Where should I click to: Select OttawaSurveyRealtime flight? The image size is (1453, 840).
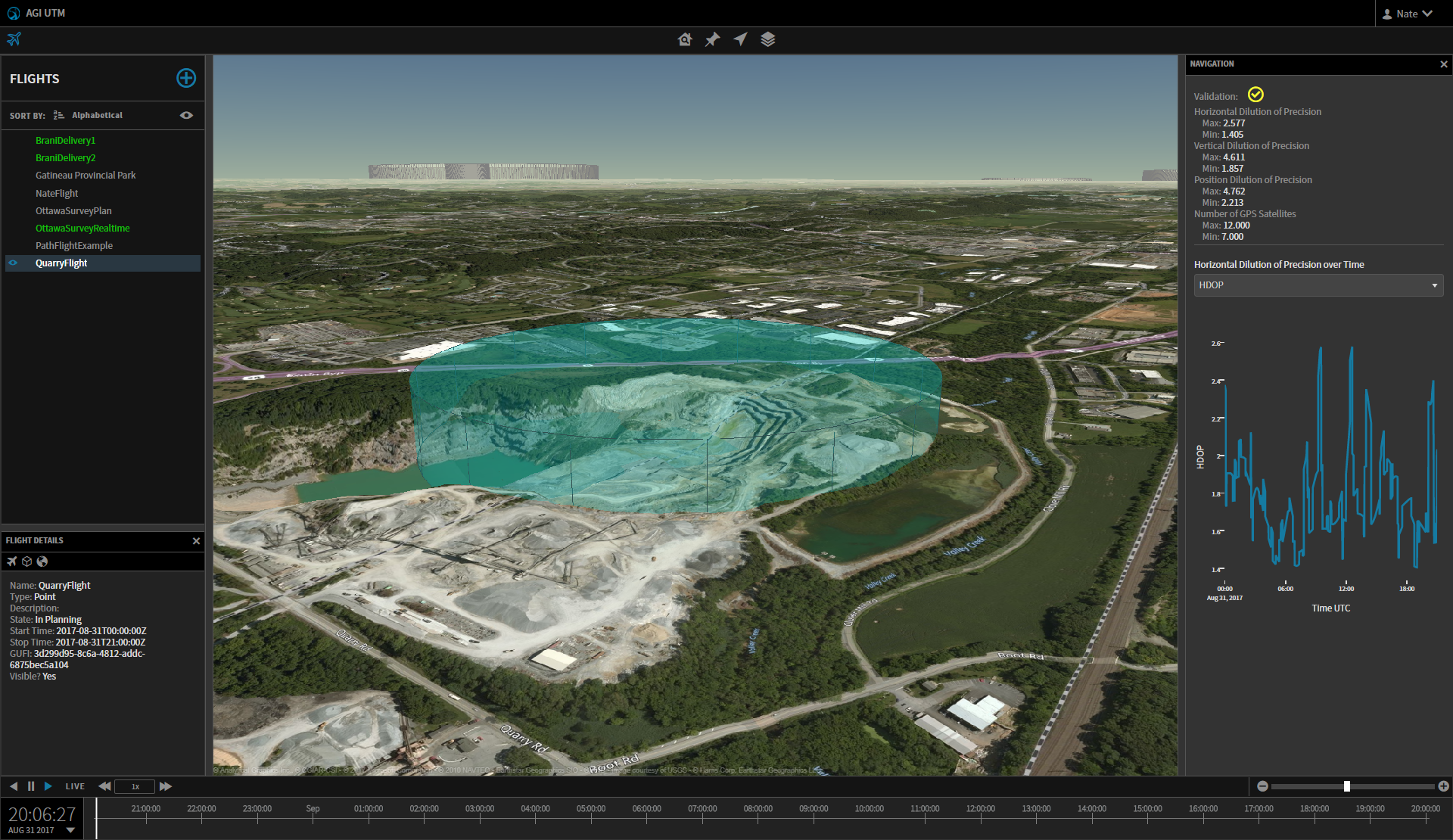click(82, 229)
